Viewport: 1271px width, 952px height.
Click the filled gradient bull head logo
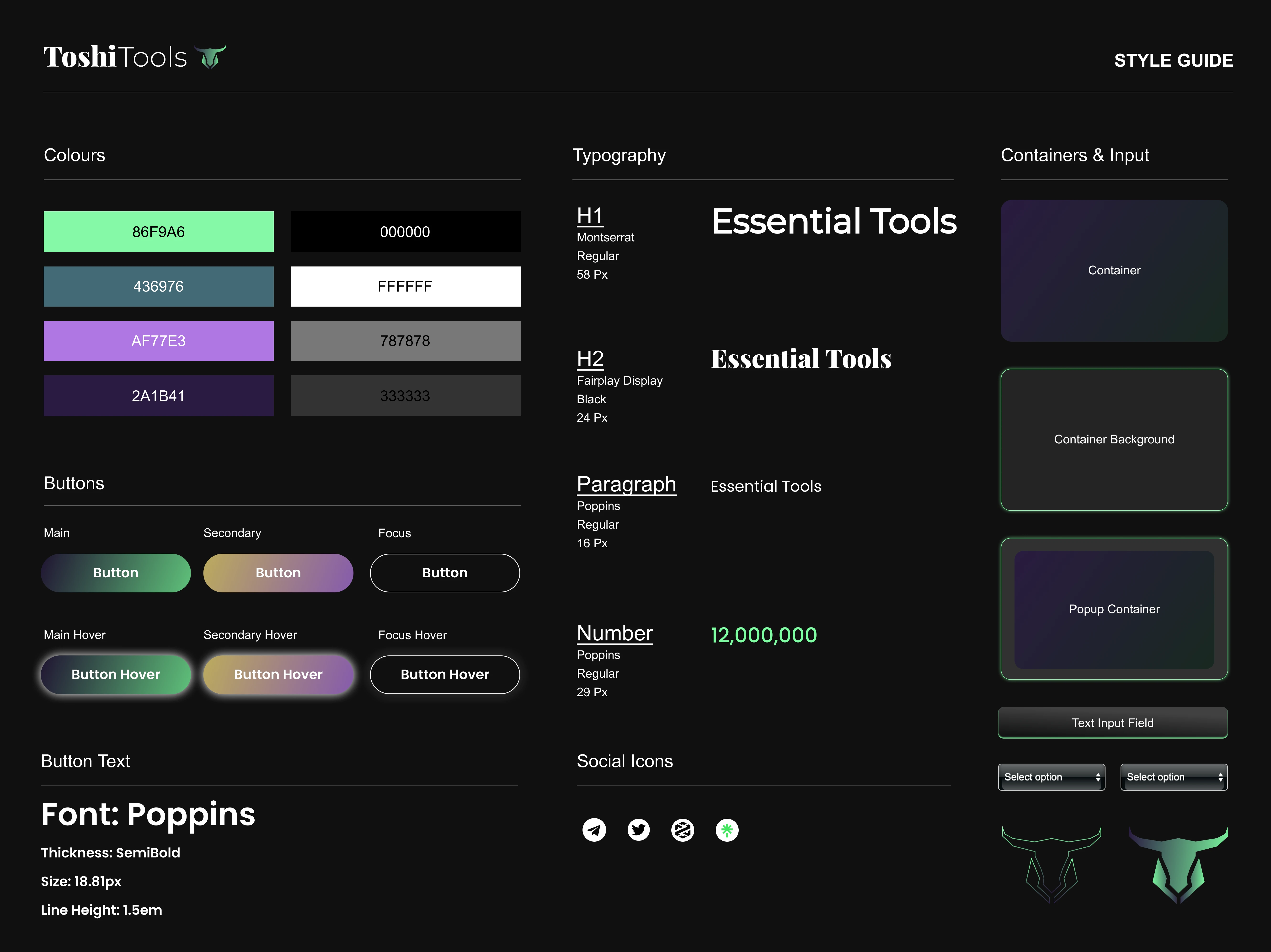point(1179,865)
